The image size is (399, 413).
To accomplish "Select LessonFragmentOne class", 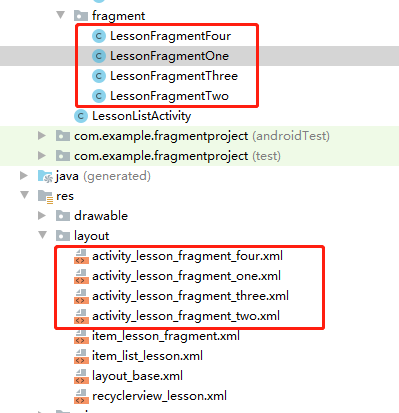I will [x=169, y=56].
